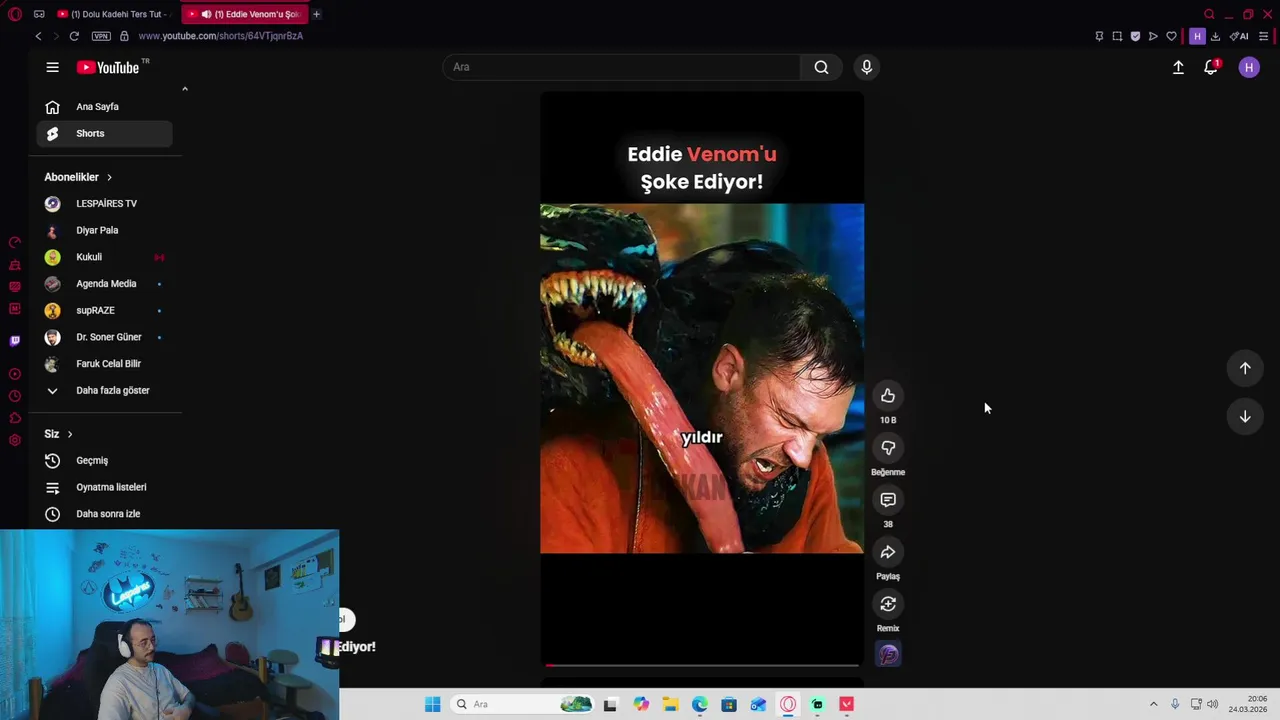Image resolution: width=1280 pixels, height=720 pixels.
Task: Open a new browser tab
Action: coord(316,14)
